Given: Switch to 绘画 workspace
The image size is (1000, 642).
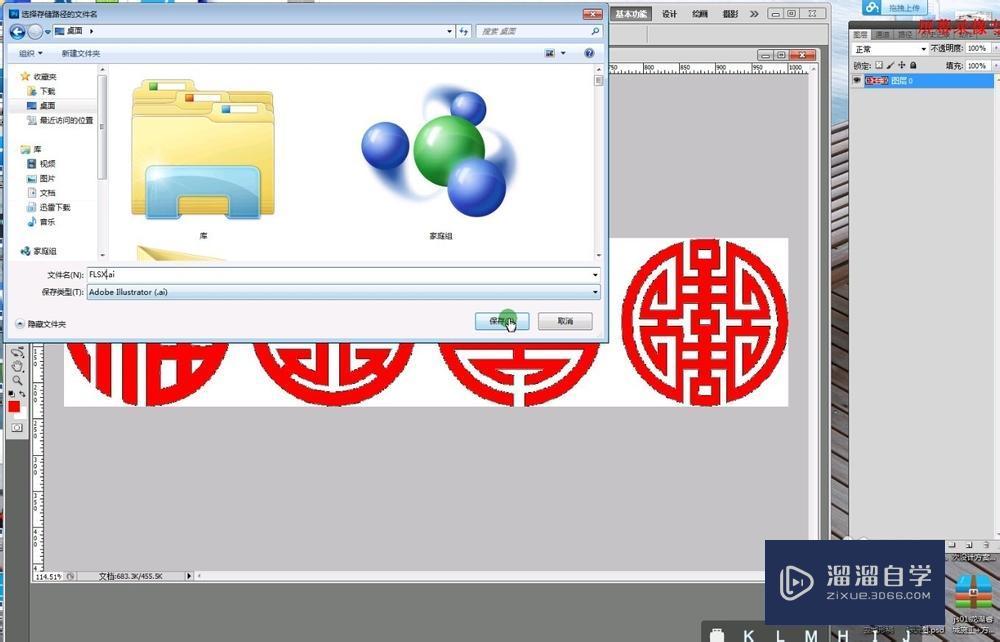Looking at the screenshot, I should coord(700,13).
